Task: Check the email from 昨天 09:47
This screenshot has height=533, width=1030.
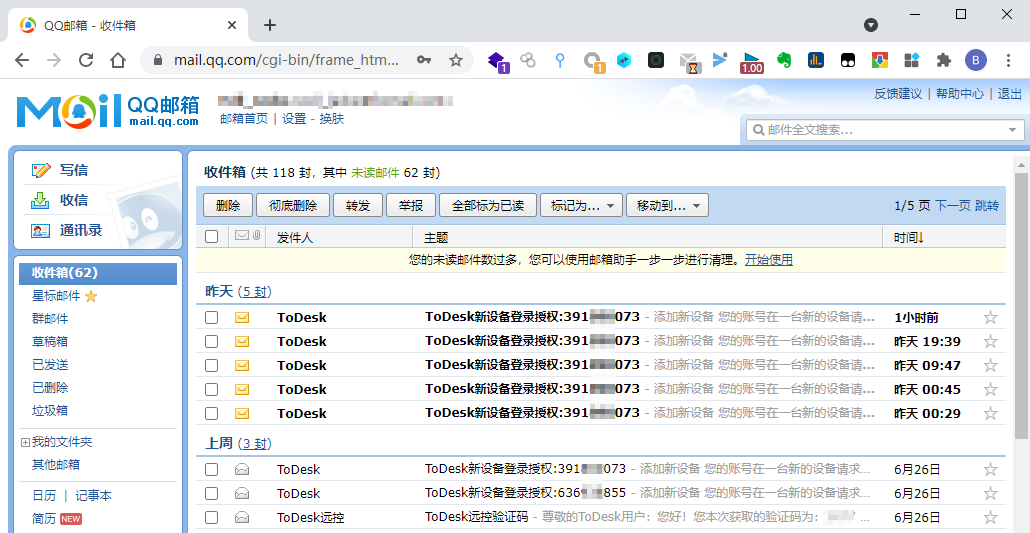Action: (x=212, y=365)
